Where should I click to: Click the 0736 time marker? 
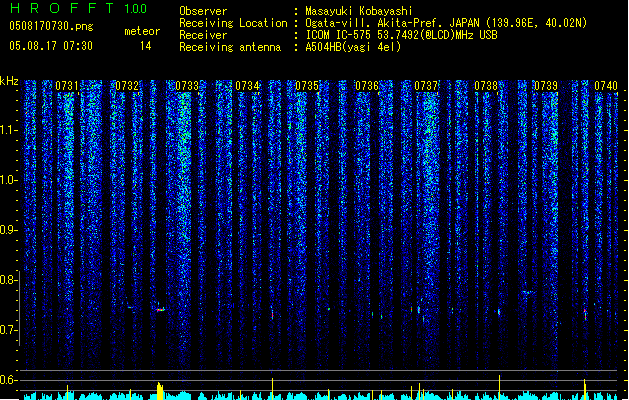tap(367, 86)
